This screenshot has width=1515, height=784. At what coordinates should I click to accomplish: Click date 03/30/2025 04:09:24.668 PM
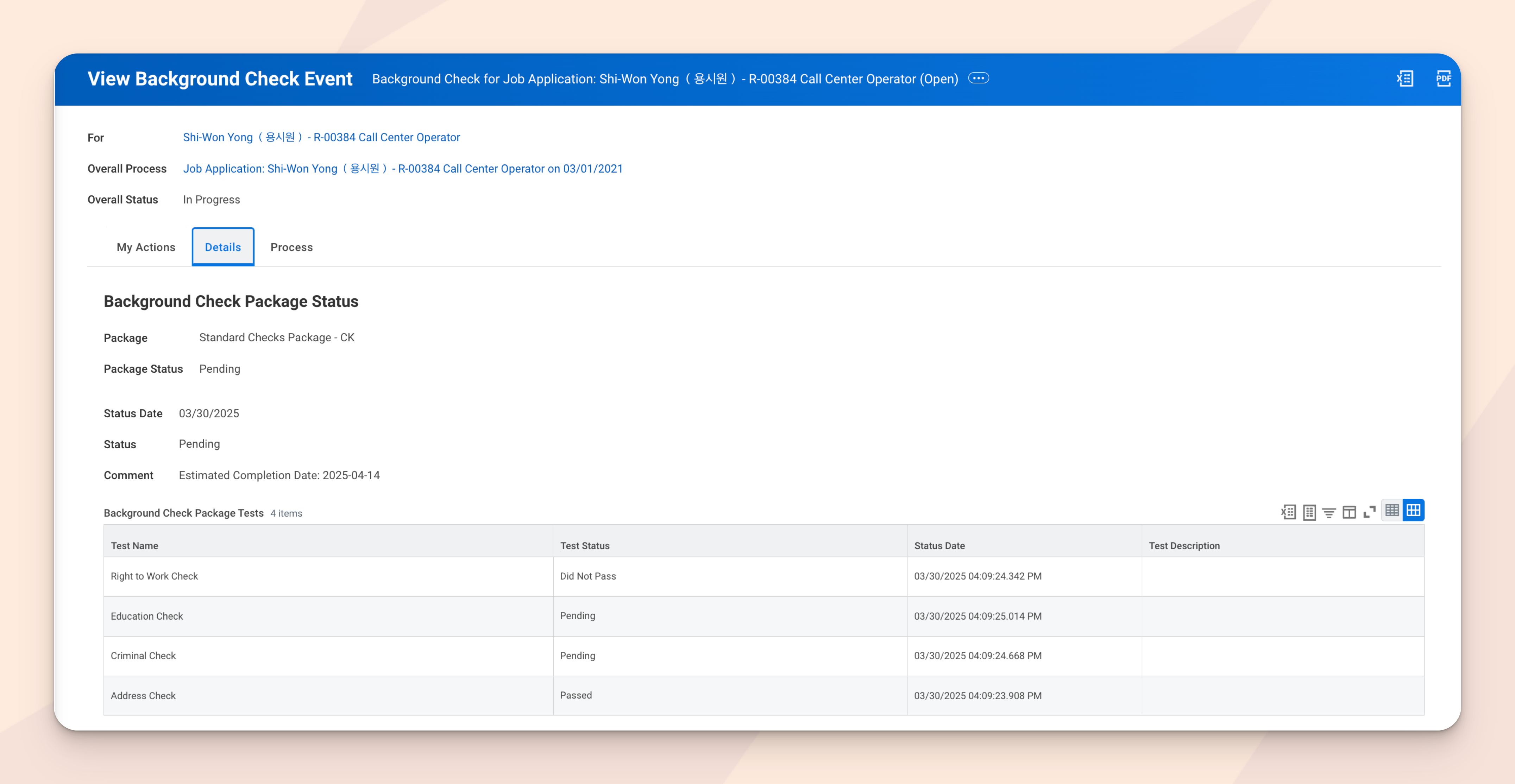[977, 656]
